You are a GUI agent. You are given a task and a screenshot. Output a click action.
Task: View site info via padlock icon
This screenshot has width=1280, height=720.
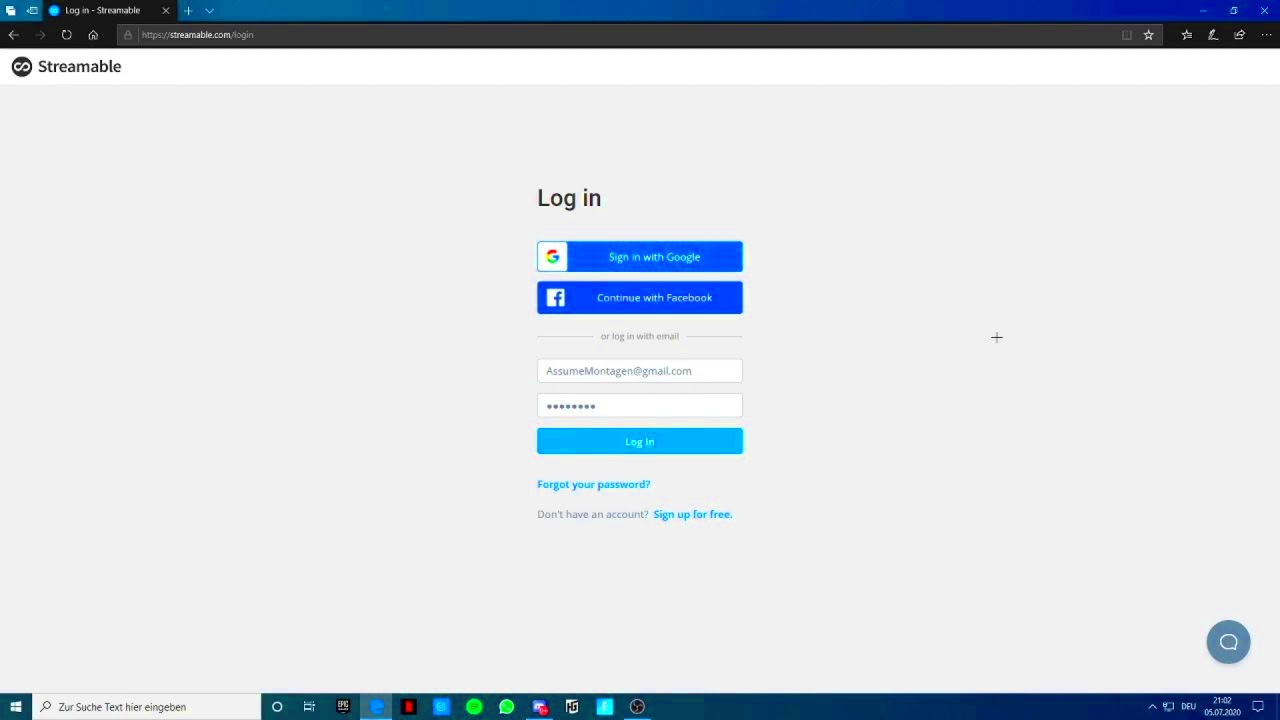pos(128,35)
